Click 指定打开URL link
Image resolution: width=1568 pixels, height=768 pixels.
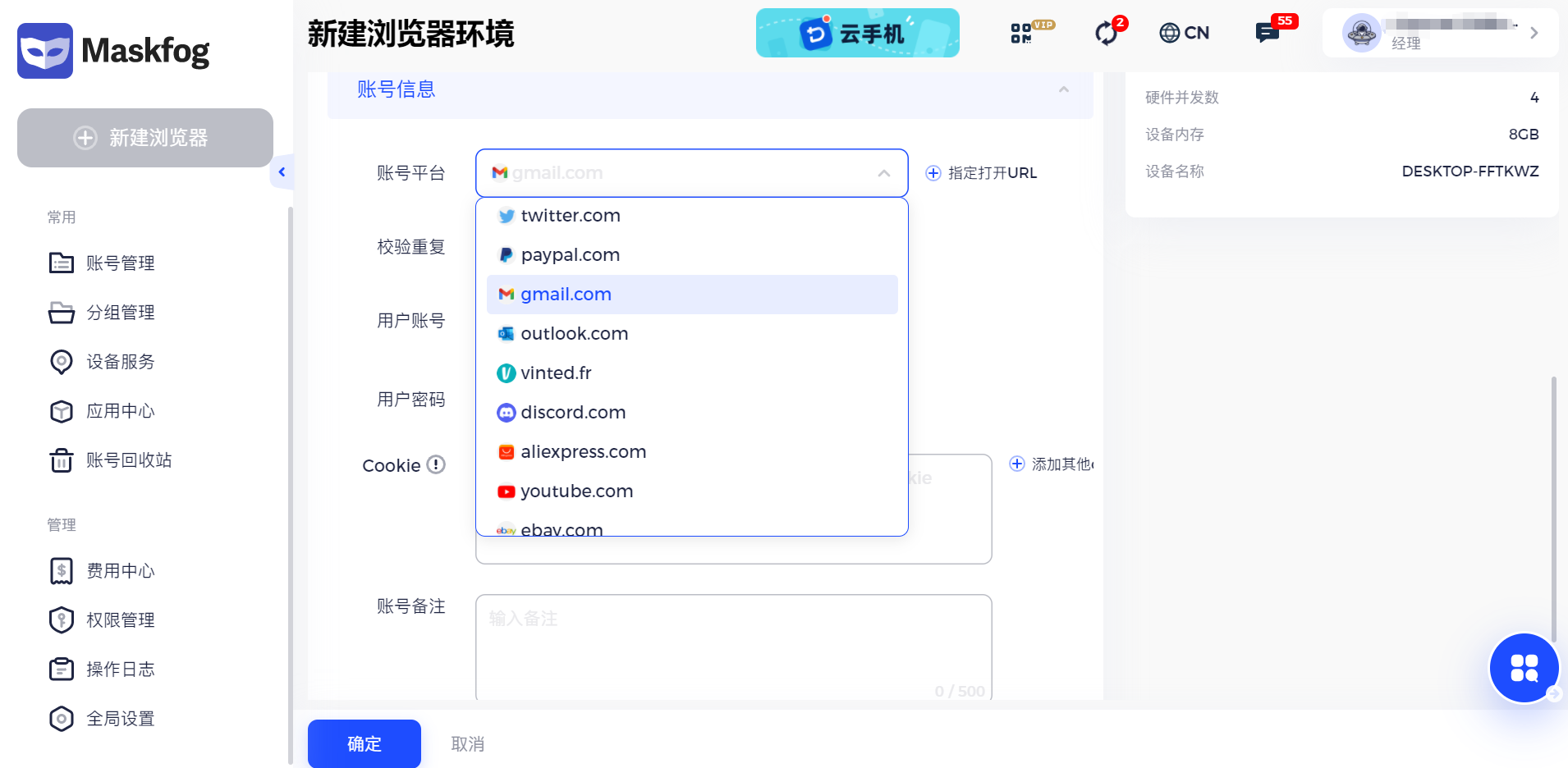coord(981,173)
